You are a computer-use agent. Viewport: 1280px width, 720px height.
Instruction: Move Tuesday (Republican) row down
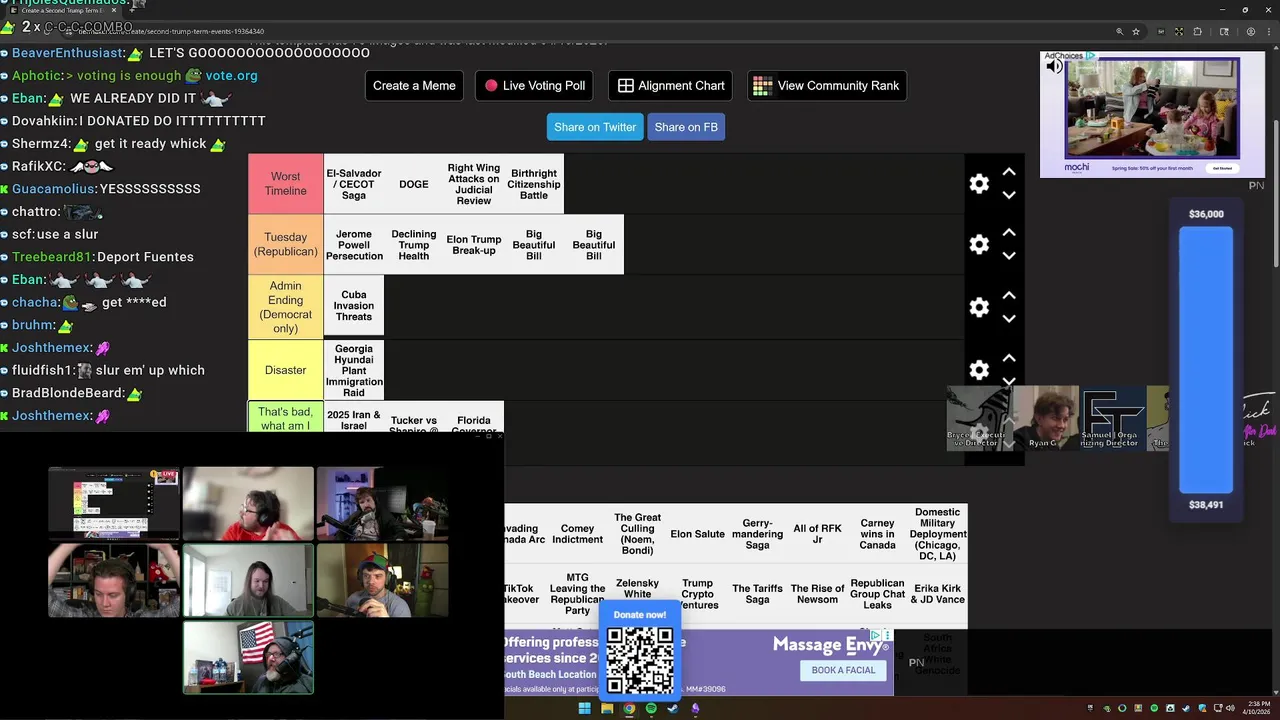[x=1009, y=256]
